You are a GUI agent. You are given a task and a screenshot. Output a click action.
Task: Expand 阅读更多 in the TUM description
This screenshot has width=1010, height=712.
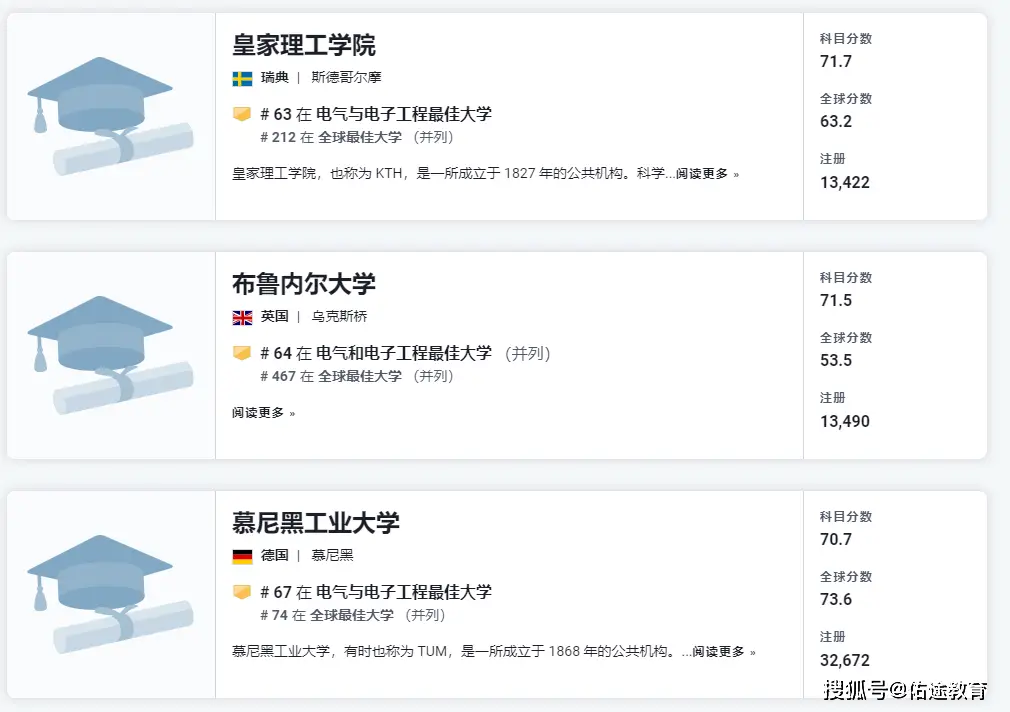(x=723, y=652)
